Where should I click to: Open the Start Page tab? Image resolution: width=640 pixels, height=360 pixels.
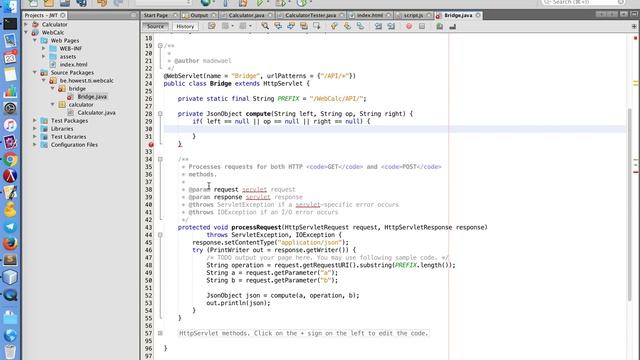156,15
